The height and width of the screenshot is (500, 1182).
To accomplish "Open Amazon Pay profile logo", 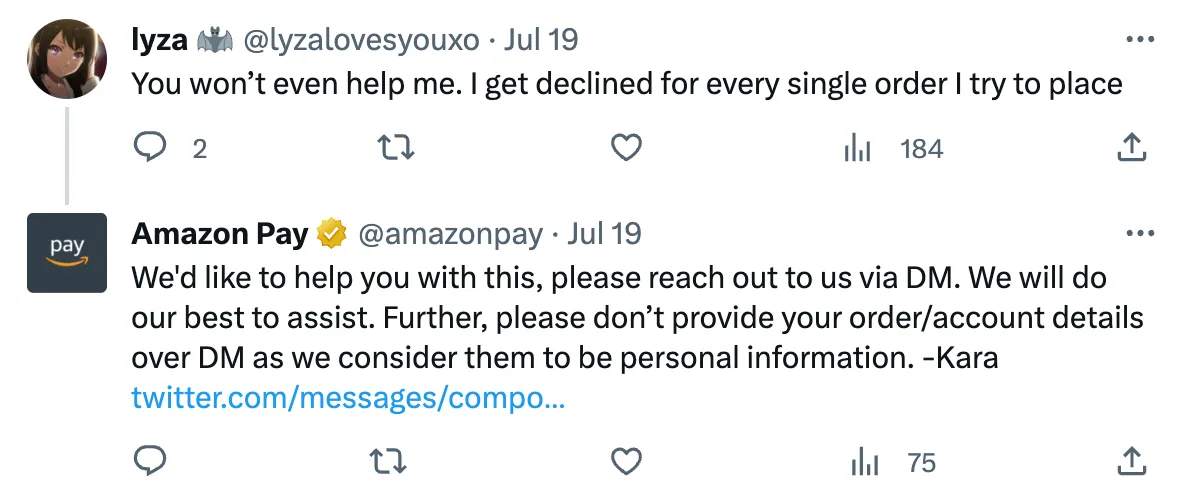I will 66,253.
